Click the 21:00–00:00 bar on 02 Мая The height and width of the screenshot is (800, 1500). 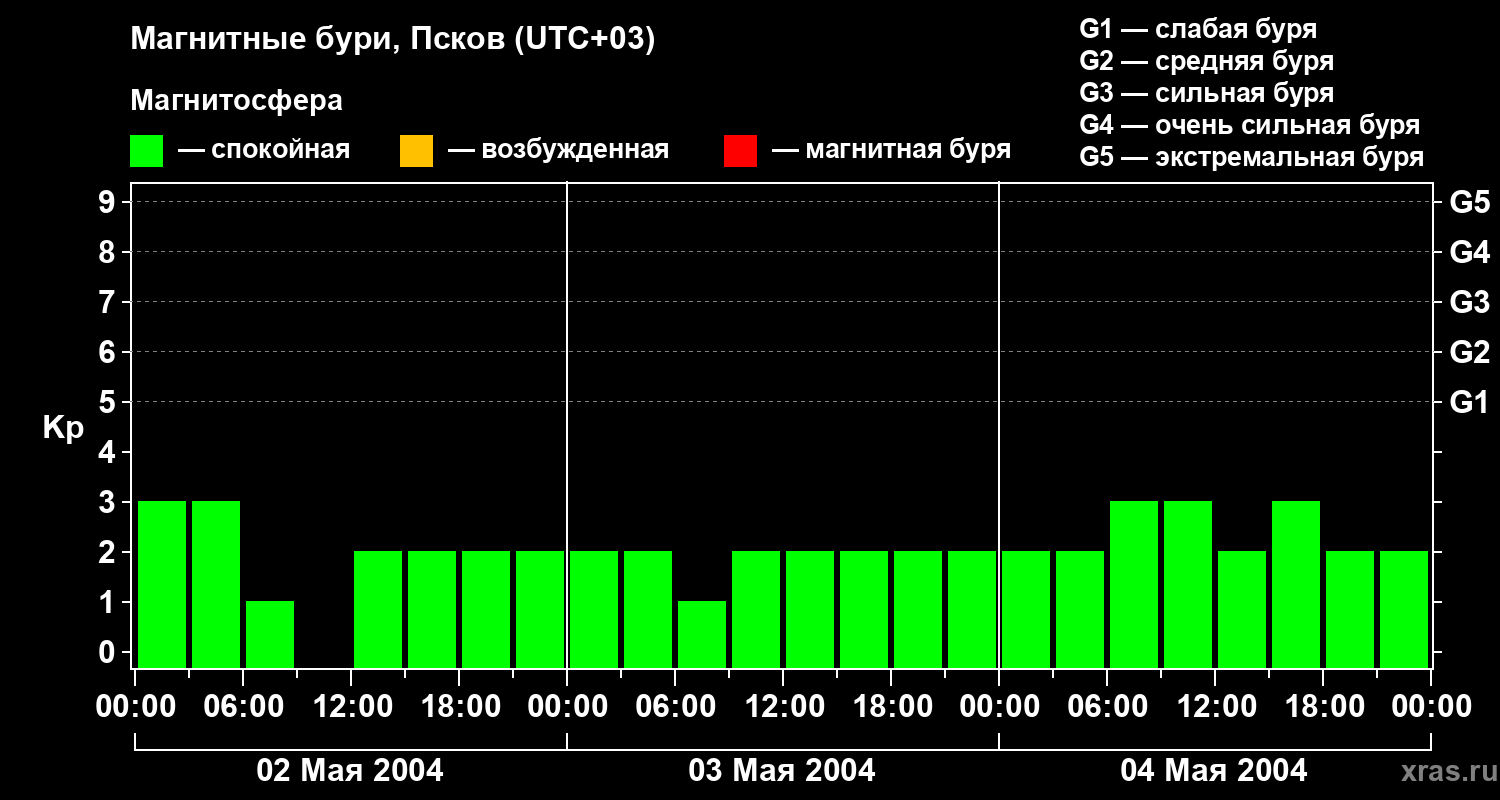tap(540, 609)
